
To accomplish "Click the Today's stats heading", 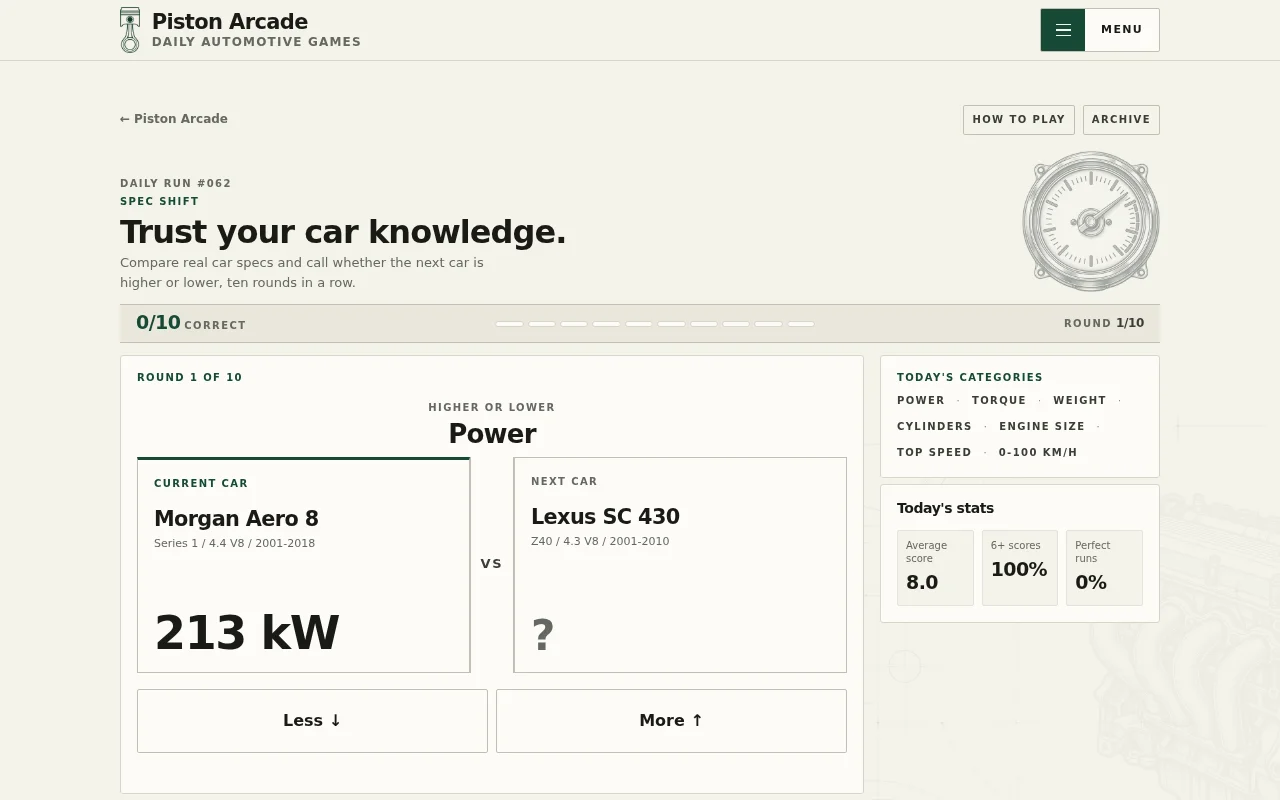I will (x=945, y=508).
